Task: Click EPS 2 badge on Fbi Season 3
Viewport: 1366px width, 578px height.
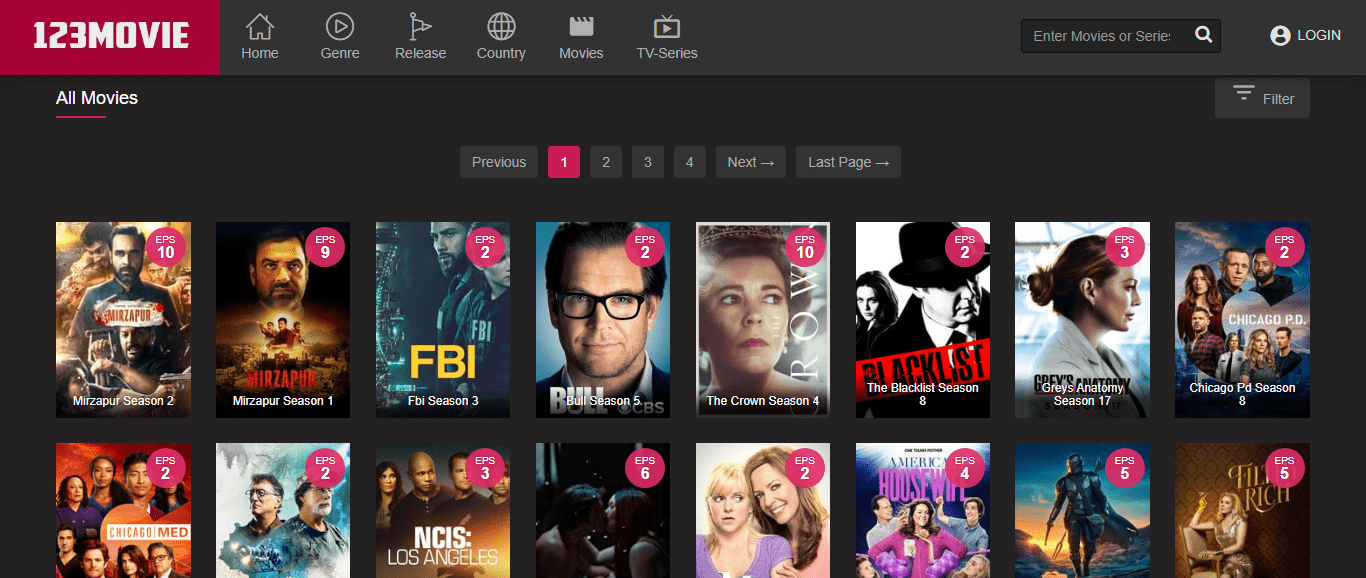Action: click(485, 247)
